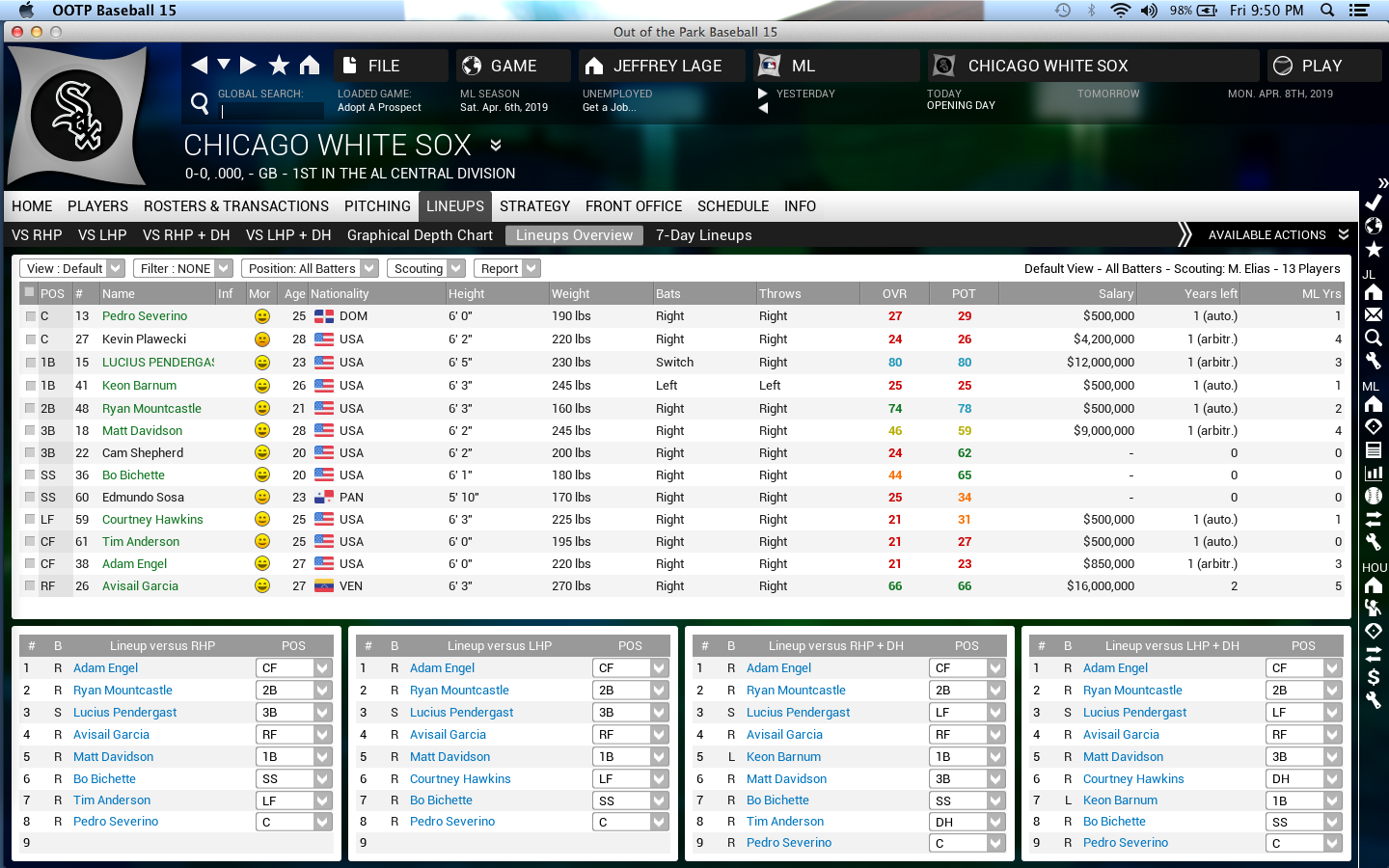Open the navigation history down-arrow
Screen dimensions: 1389x868
click(x=224, y=65)
